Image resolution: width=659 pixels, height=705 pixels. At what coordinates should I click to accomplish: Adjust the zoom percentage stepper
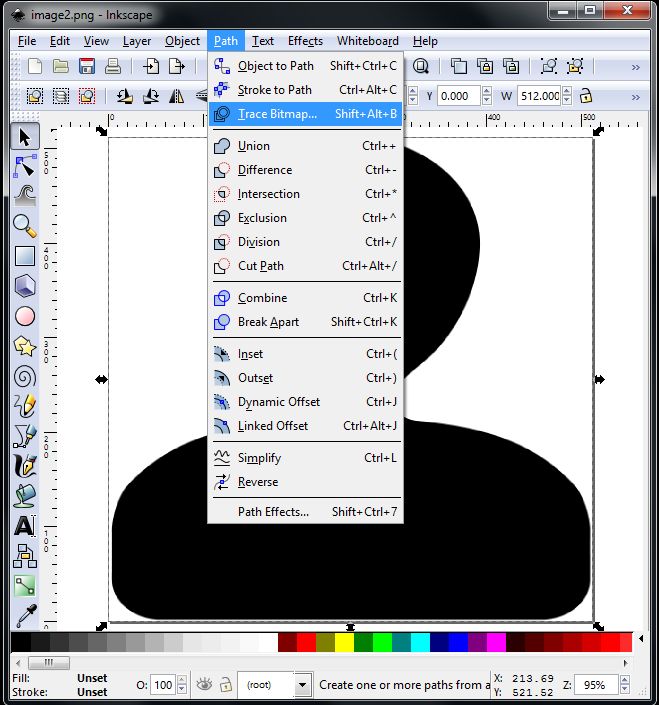pyautogui.click(x=625, y=685)
